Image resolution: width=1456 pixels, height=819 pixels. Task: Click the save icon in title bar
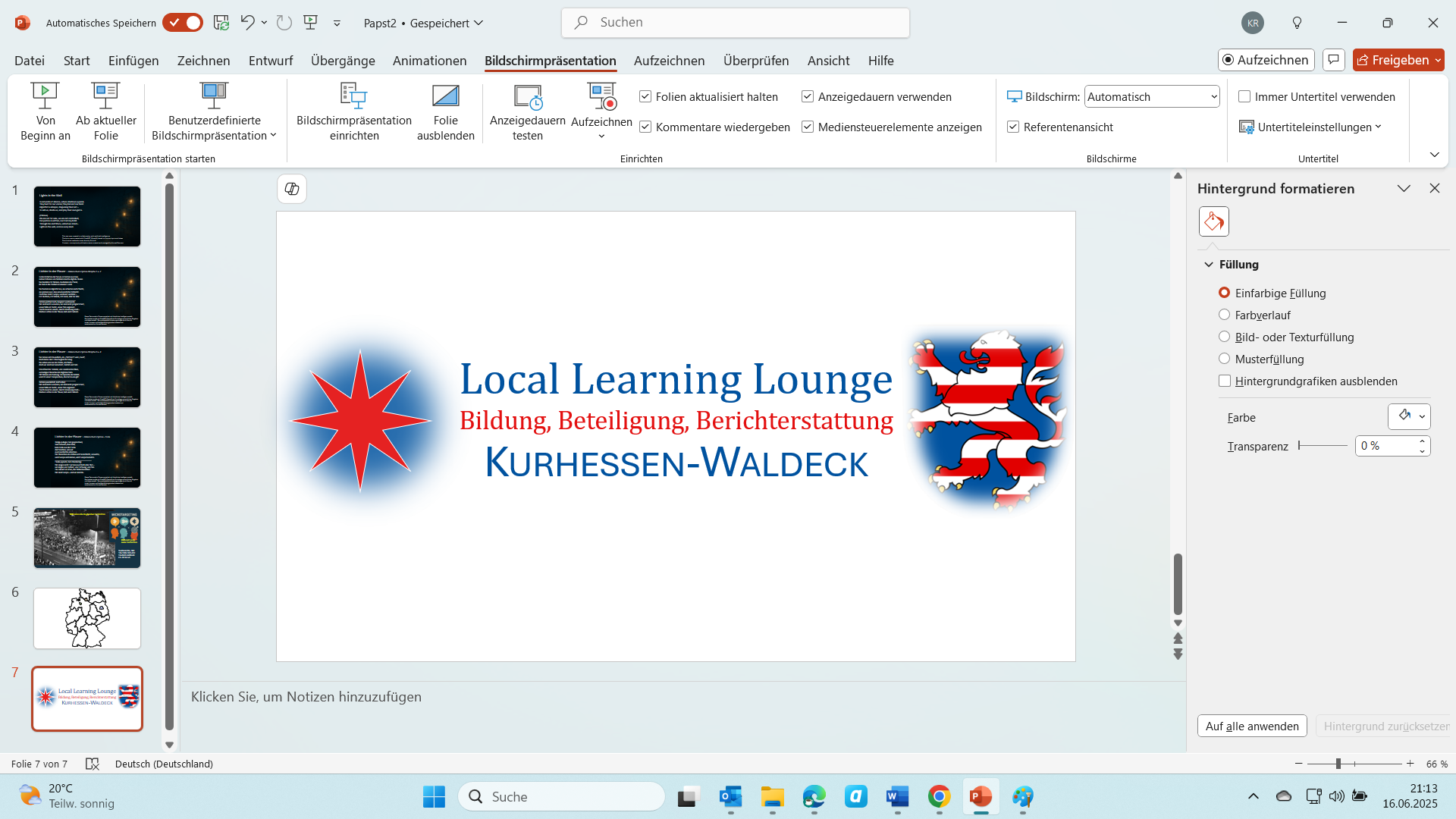coord(221,23)
